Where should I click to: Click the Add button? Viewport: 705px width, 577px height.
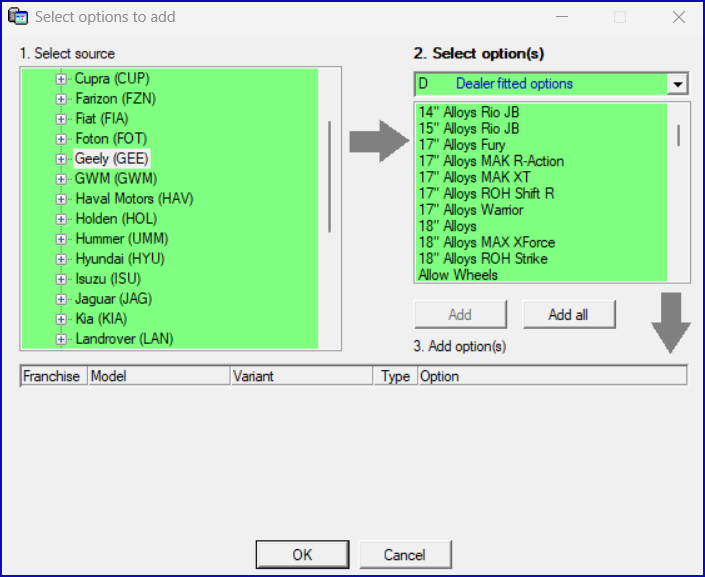(460, 315)
